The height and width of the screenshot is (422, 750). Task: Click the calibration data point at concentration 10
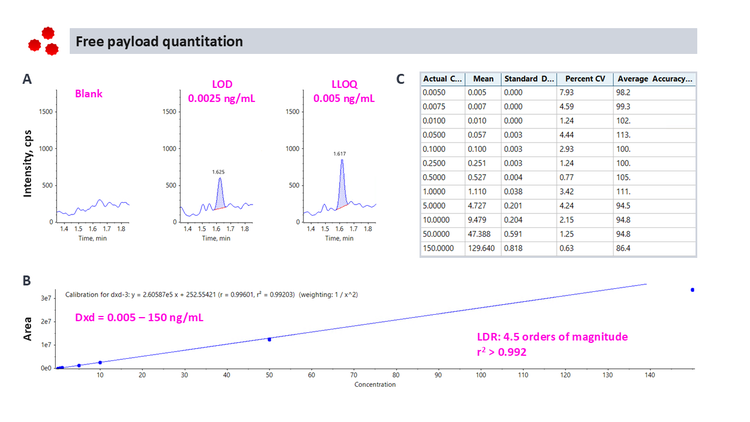[x=100, y=362]
